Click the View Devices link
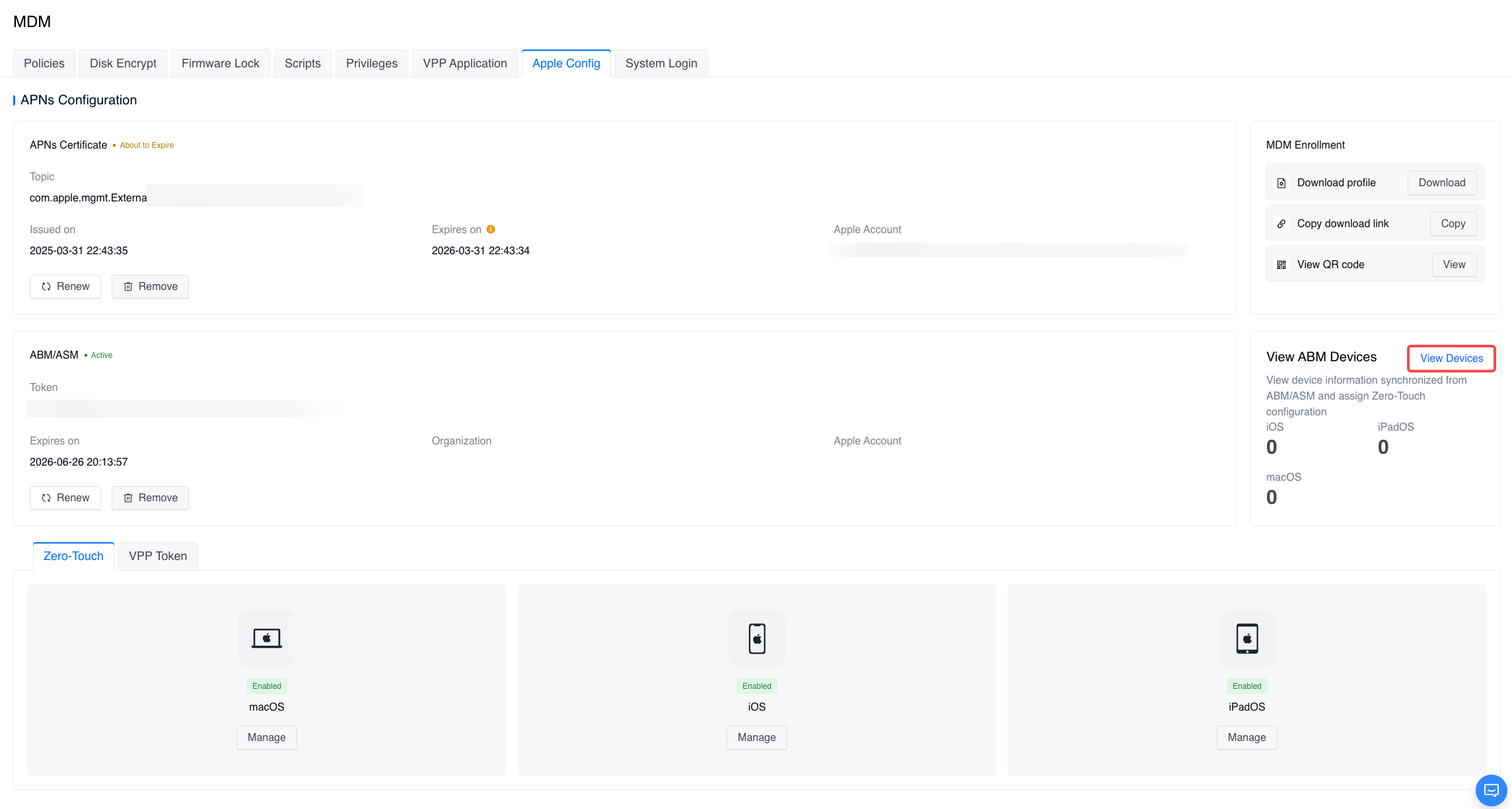 tap(1451, 358)
